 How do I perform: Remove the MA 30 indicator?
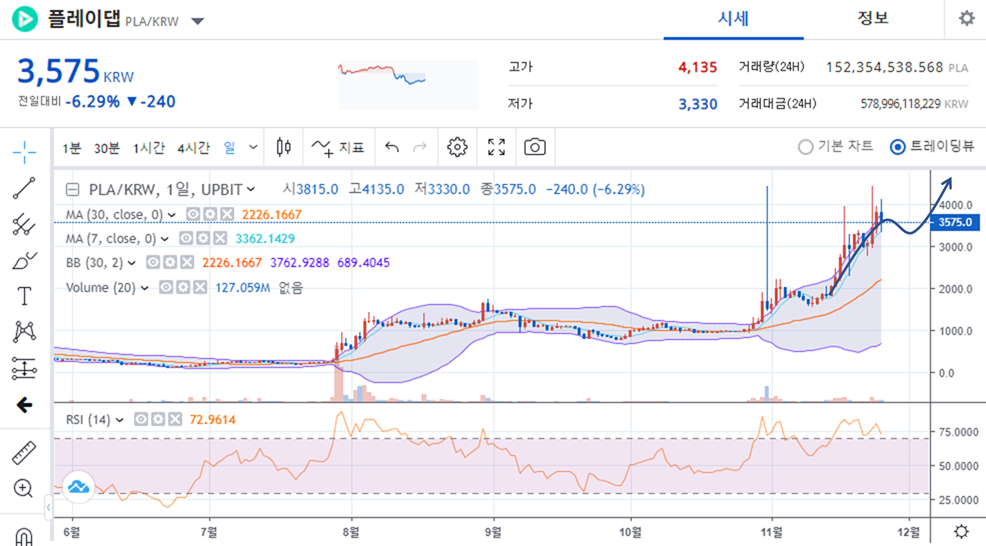pos(227,214)
